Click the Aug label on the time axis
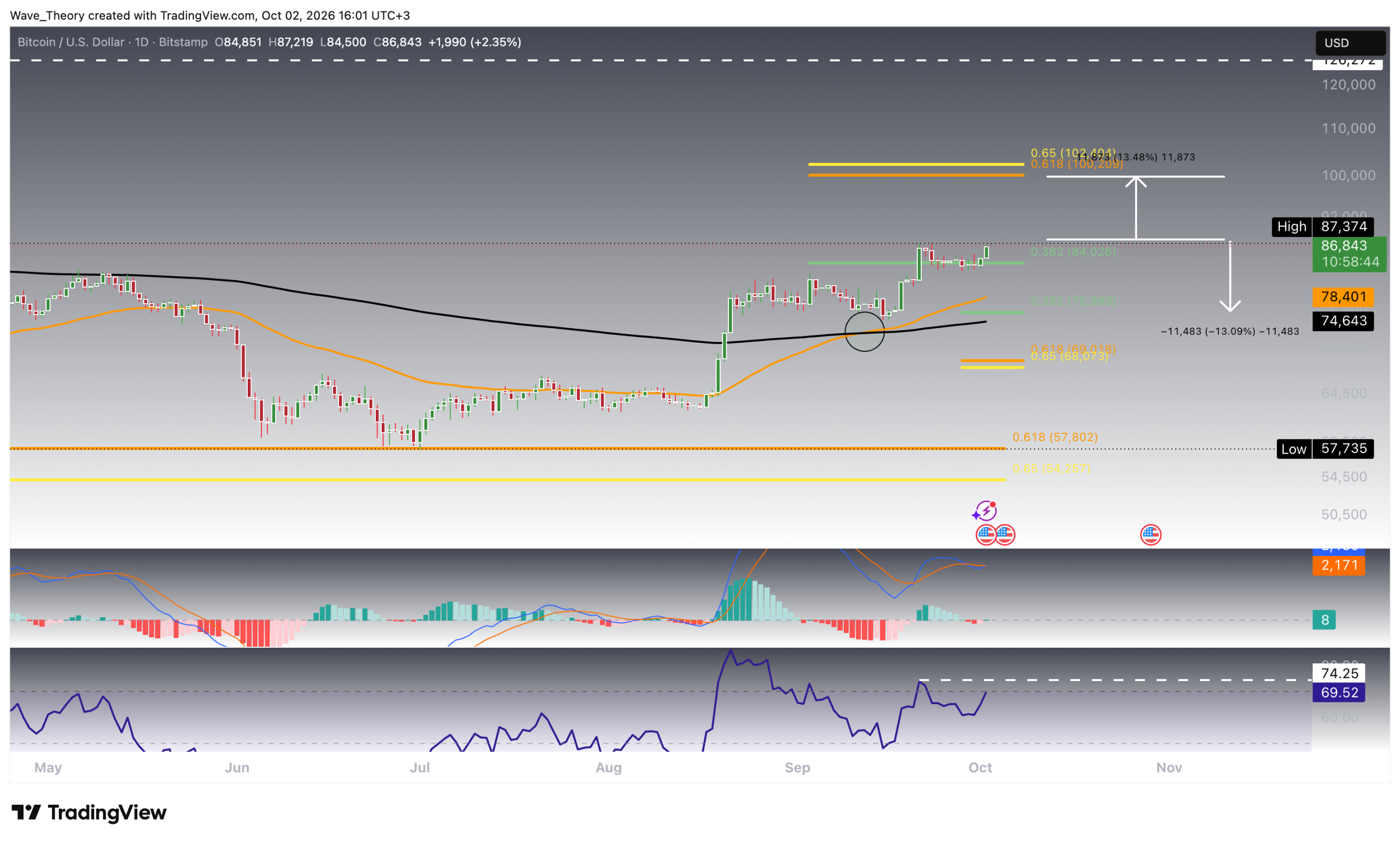 [609, 767]
